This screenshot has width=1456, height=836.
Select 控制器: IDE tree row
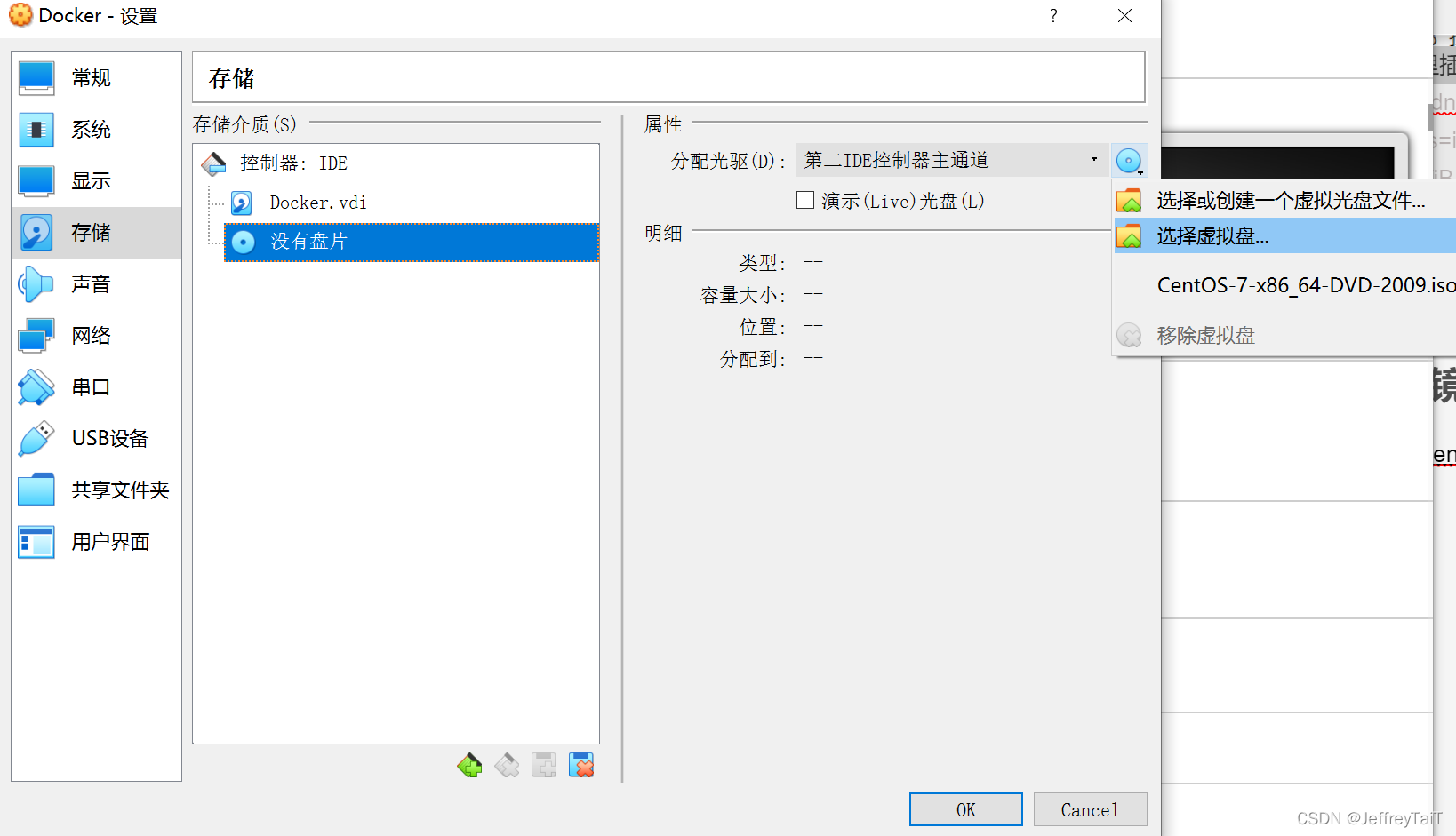396,163
